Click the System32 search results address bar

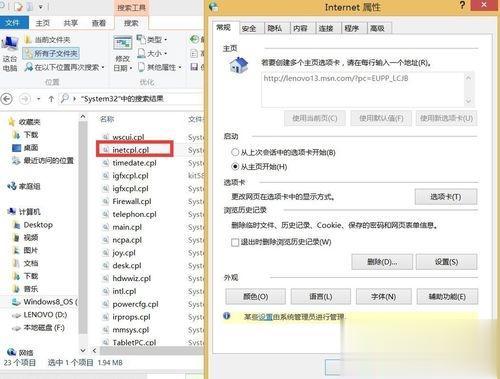(x=132, y=99)
